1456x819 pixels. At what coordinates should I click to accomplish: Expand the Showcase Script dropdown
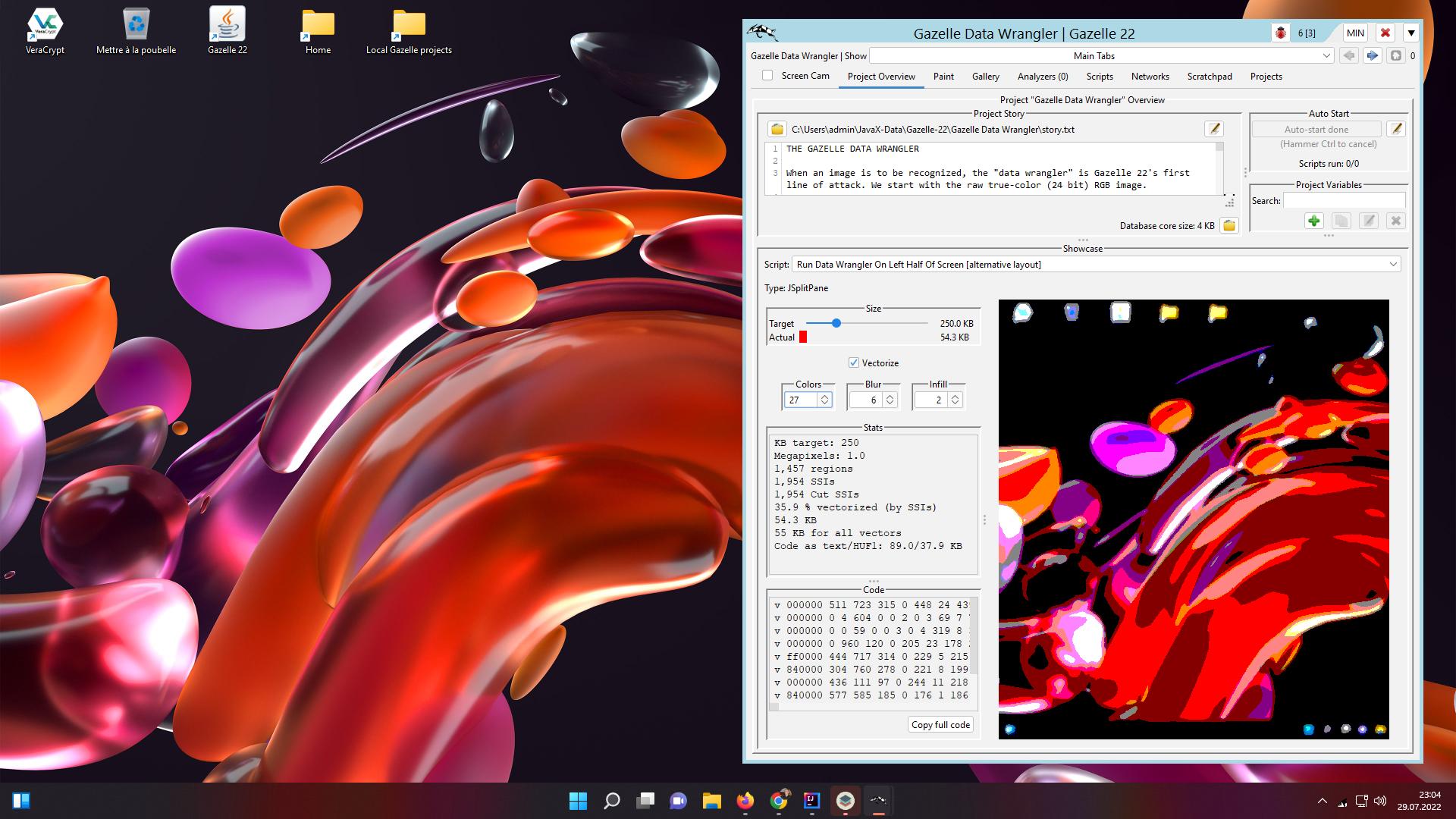point(1392,264)
